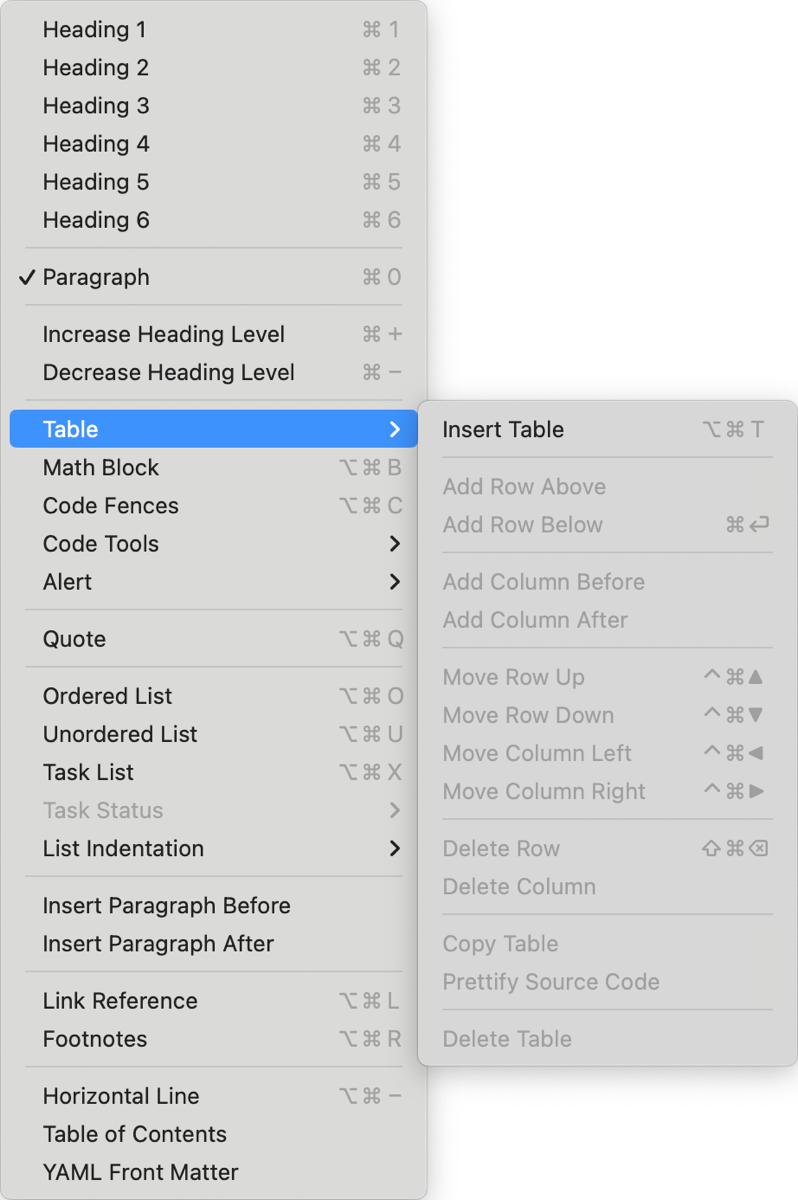Select the checked Paragraph menu item
This screenshot has height=1200, width=798.
pyautogui.click(x=96, y=277)
